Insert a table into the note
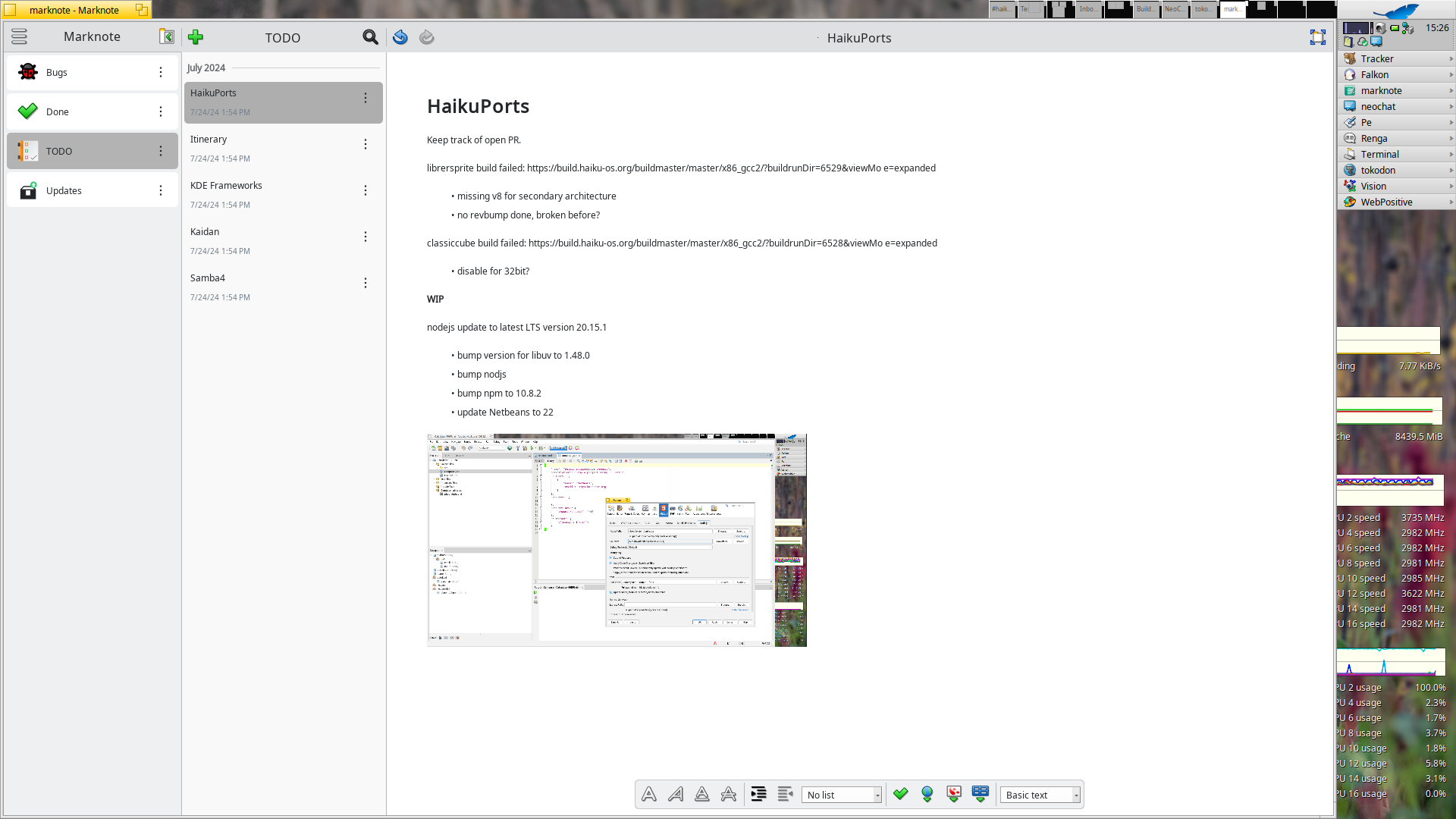The height and width of the screenshot is (819, 1456). 981,794
